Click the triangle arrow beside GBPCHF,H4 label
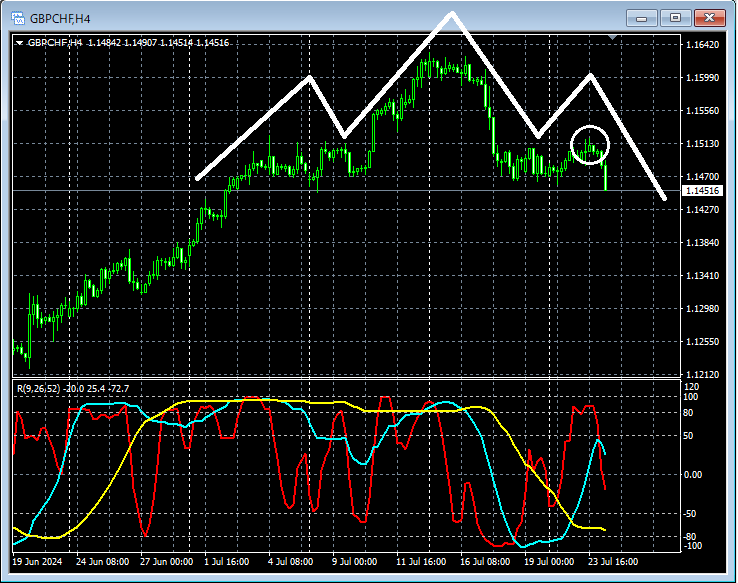738x583 pixels. (19, 42)
